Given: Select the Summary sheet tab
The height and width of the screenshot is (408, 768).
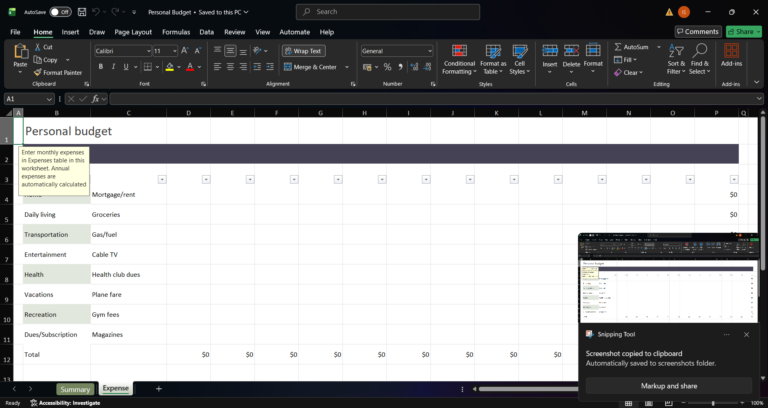Looking at the screenshot, I should pyautogui.click(x=74, y=388).
